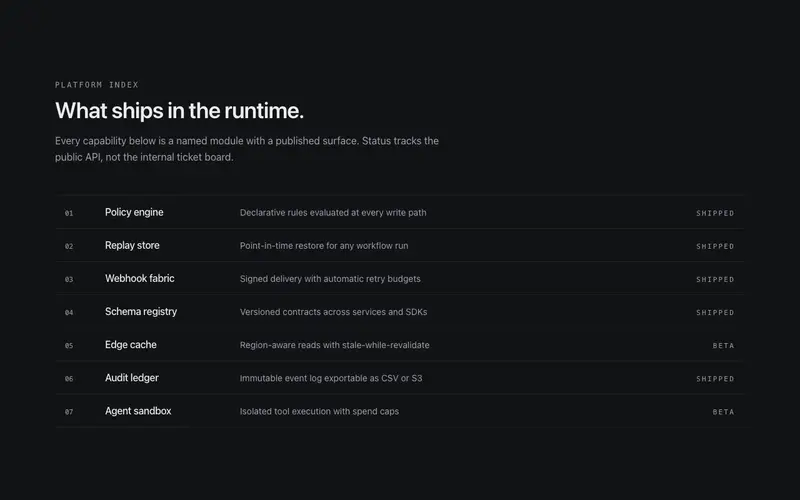
Task: Click Immutable event log exportable as CSV or S3
Action: tap(331, 379)
